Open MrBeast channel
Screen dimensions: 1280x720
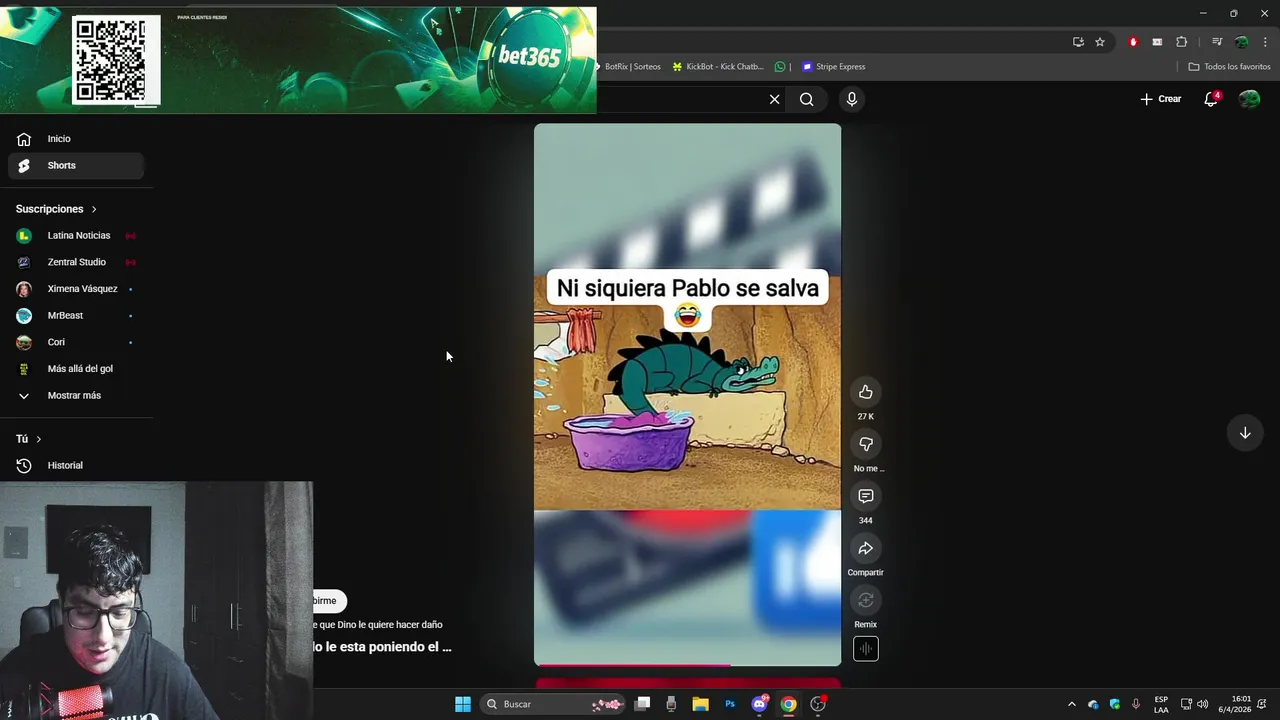pos(76,315)
